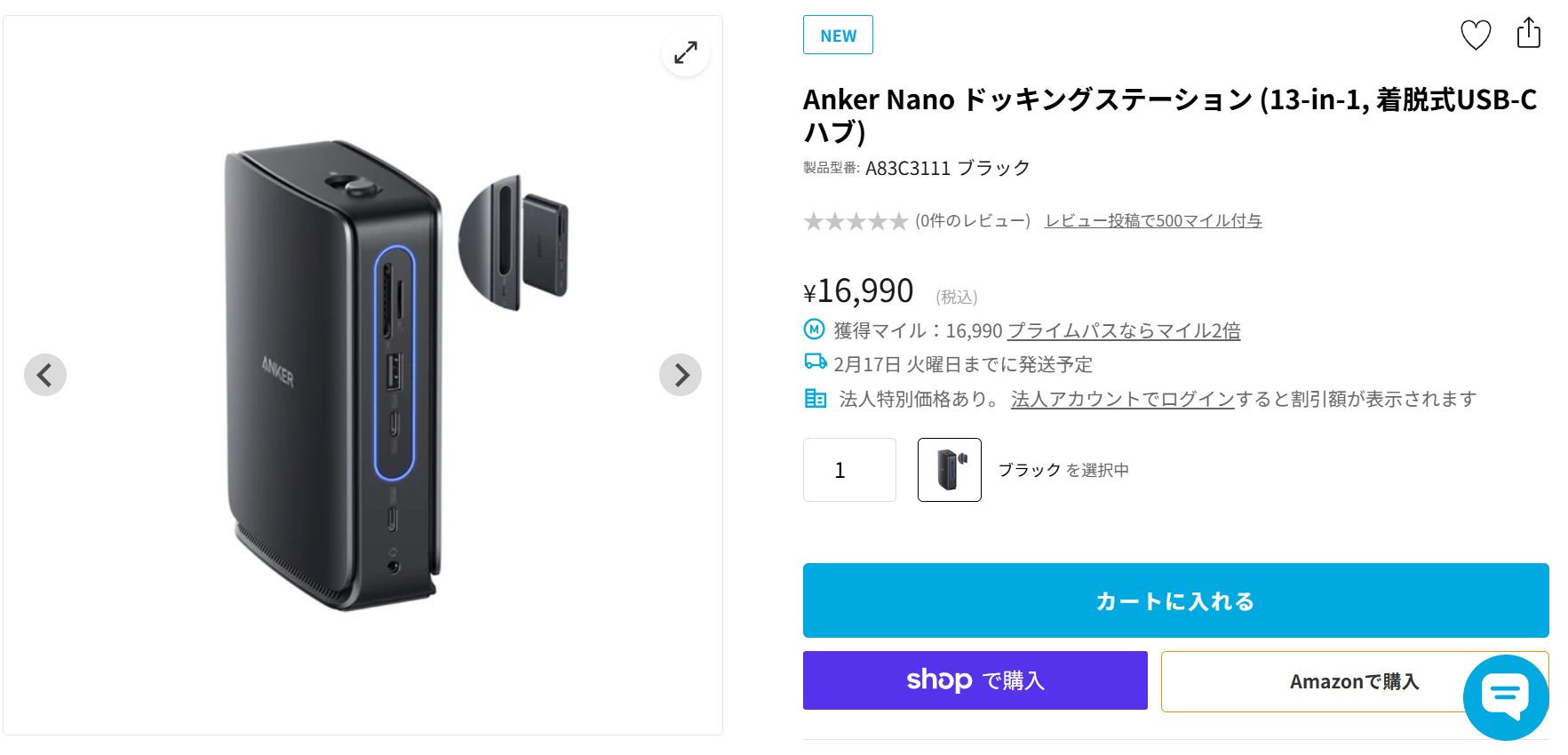Select the black color swatch
The width and height of the screenshot is (1568, 755).
(x=949, y=470)
